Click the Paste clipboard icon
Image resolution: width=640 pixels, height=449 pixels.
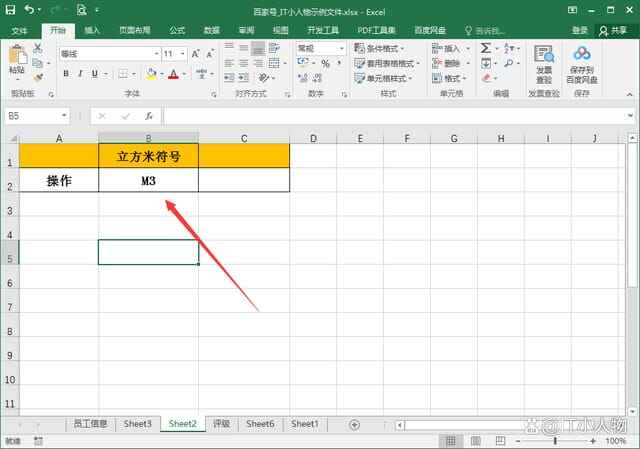click(17, 58)
